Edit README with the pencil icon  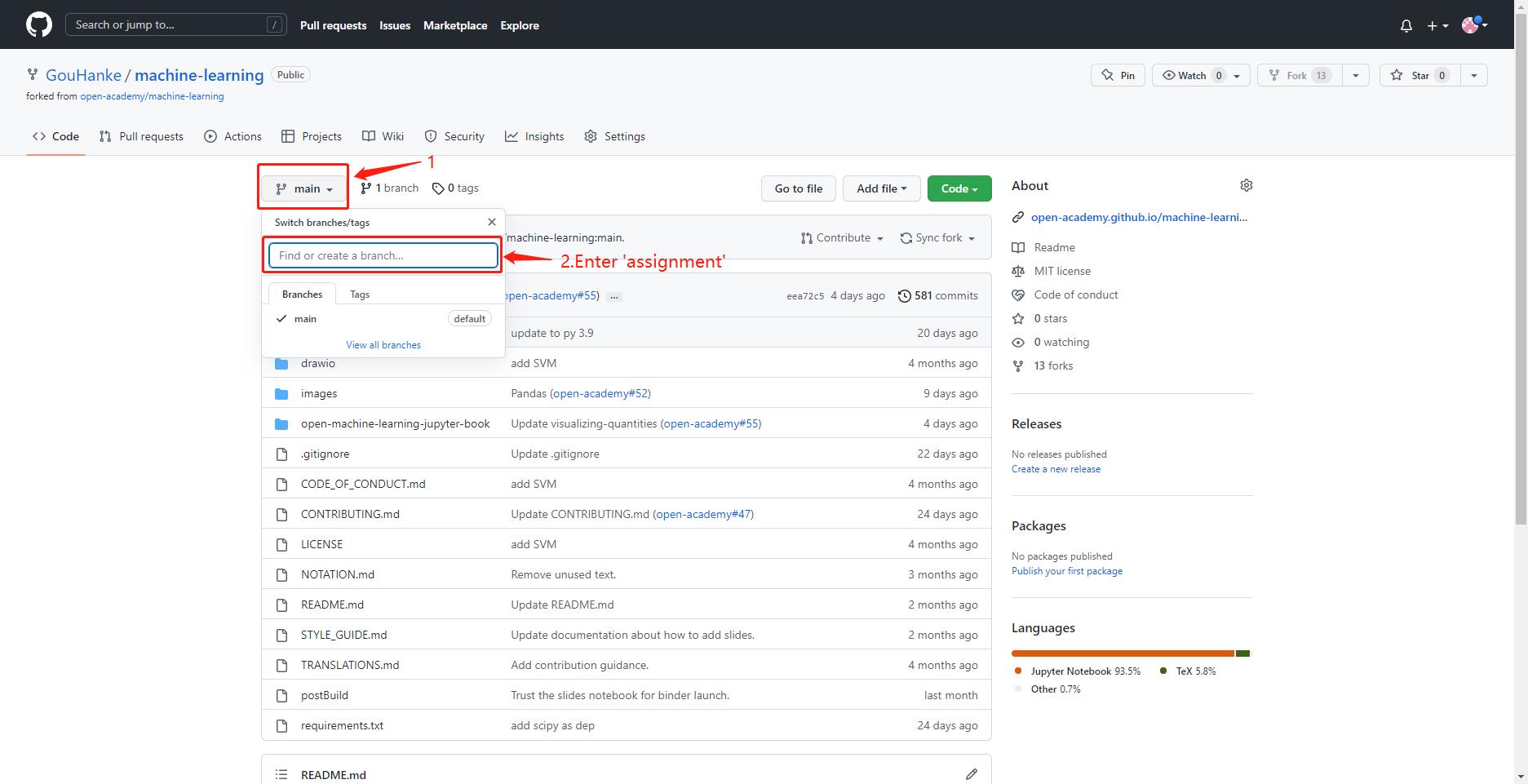(971, 774)
